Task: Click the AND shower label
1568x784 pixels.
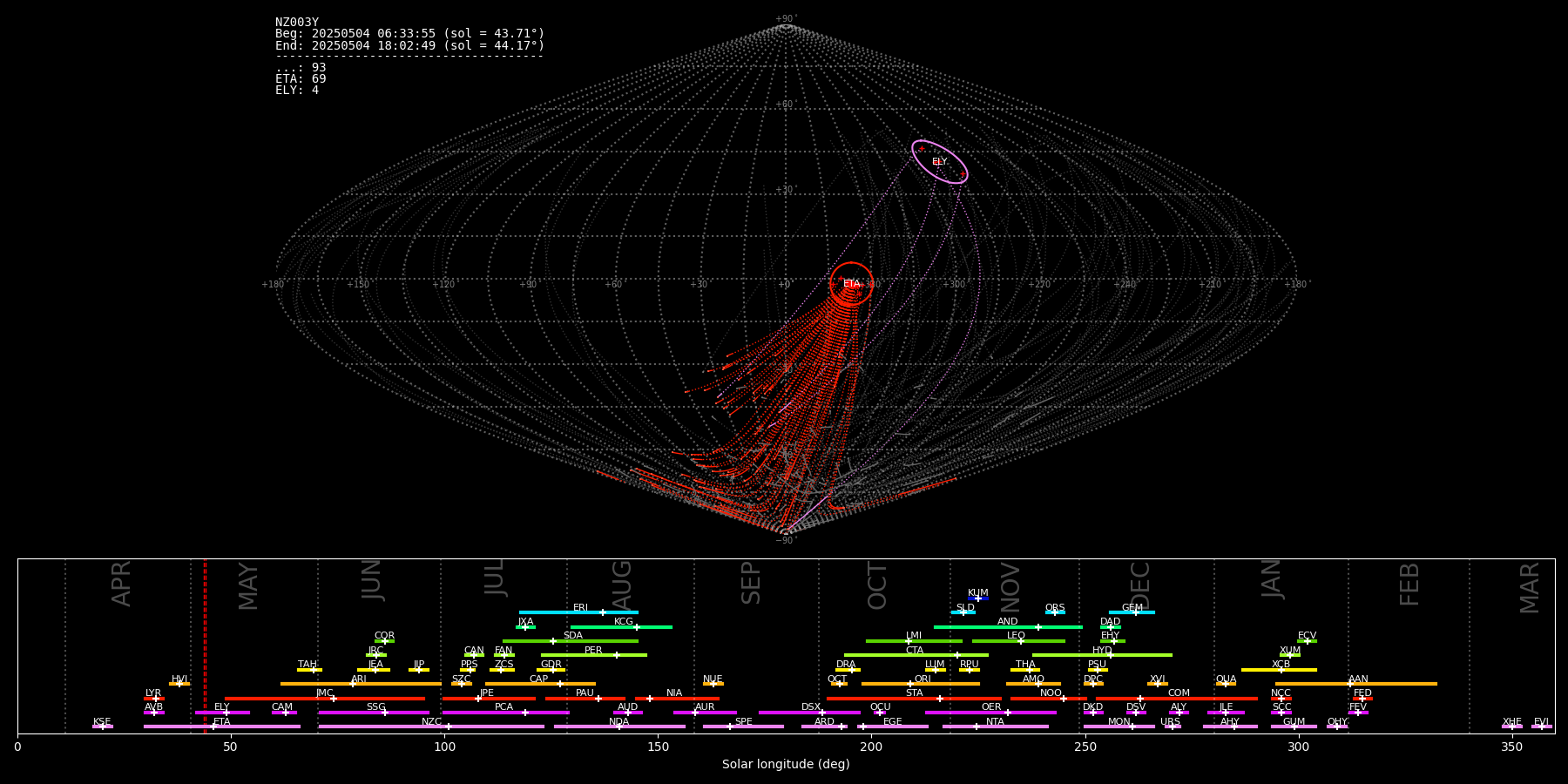Action: click(1007, 622)
